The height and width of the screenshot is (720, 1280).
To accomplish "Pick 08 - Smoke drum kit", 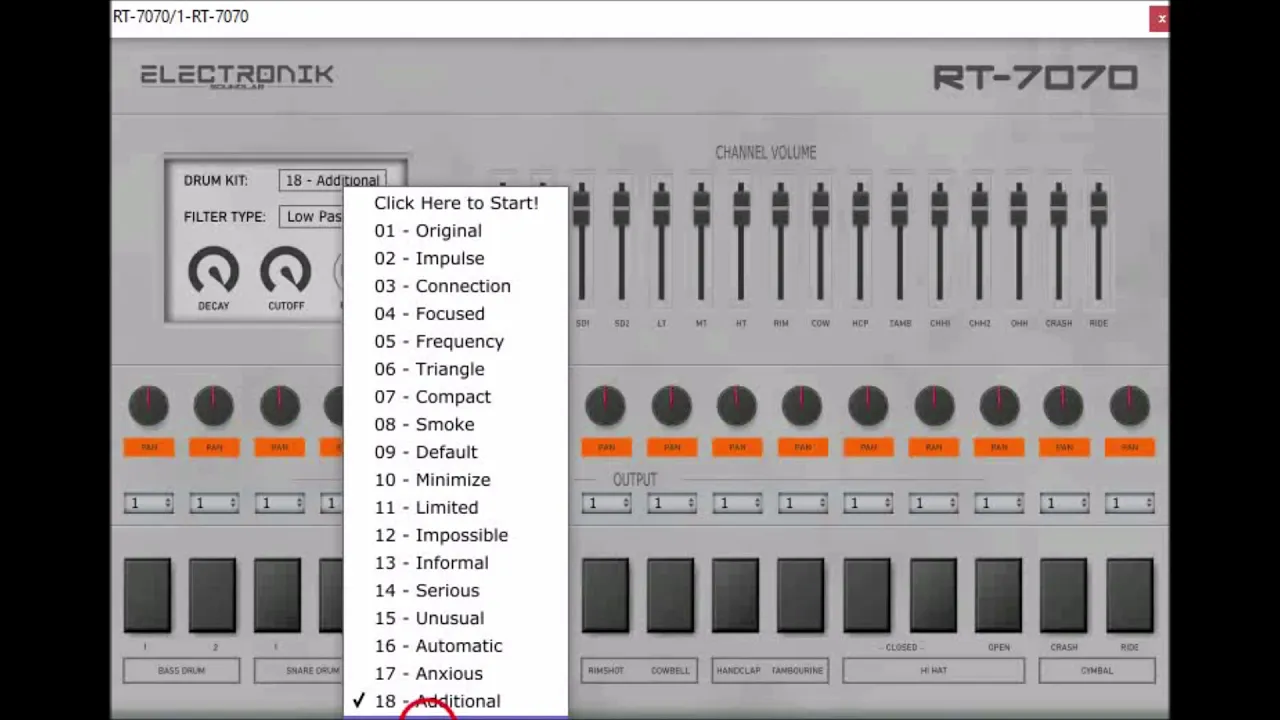I will click(x=455, y=424).
